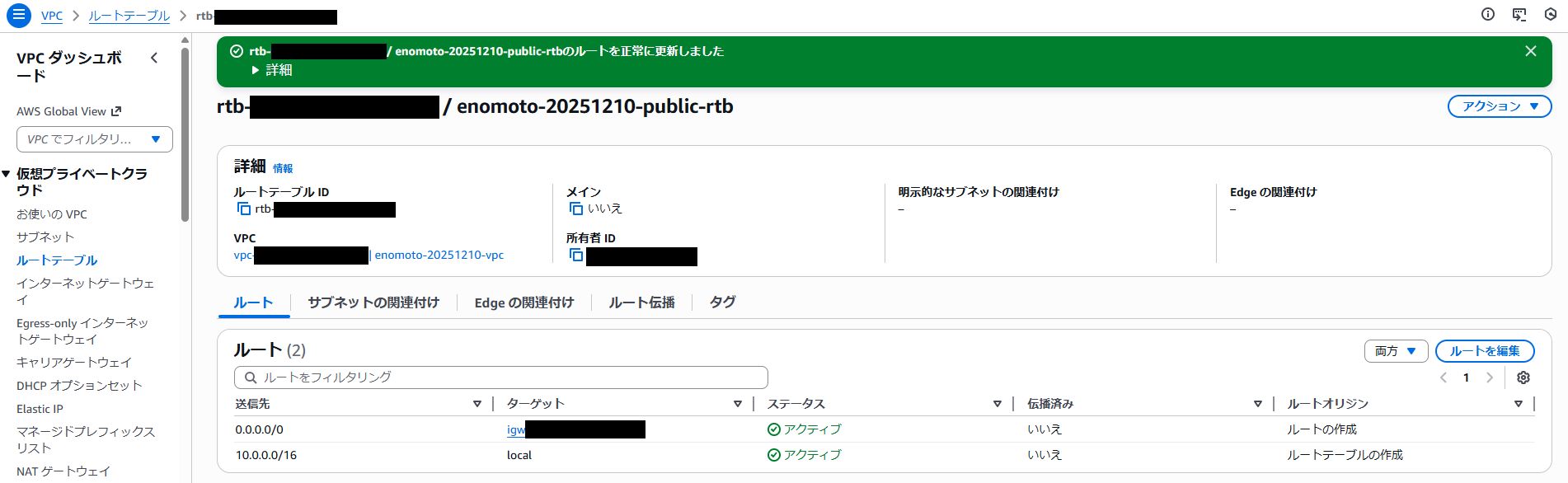Copy the 所有者 ID value
This screenshot has height=483, width=1568.
[576, 256]
